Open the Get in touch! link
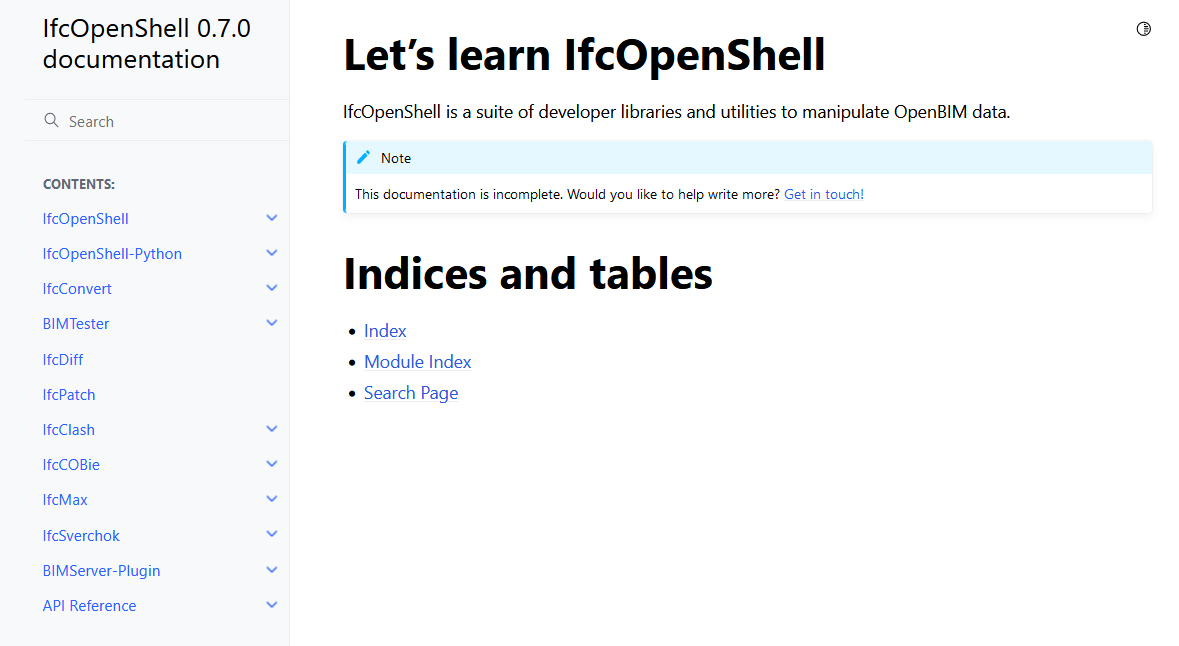This screenshot has width=1179, height=646. click(823, 194)
